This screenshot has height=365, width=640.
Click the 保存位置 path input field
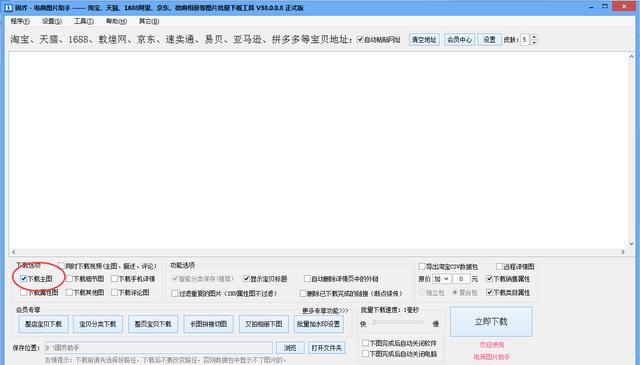158,348
